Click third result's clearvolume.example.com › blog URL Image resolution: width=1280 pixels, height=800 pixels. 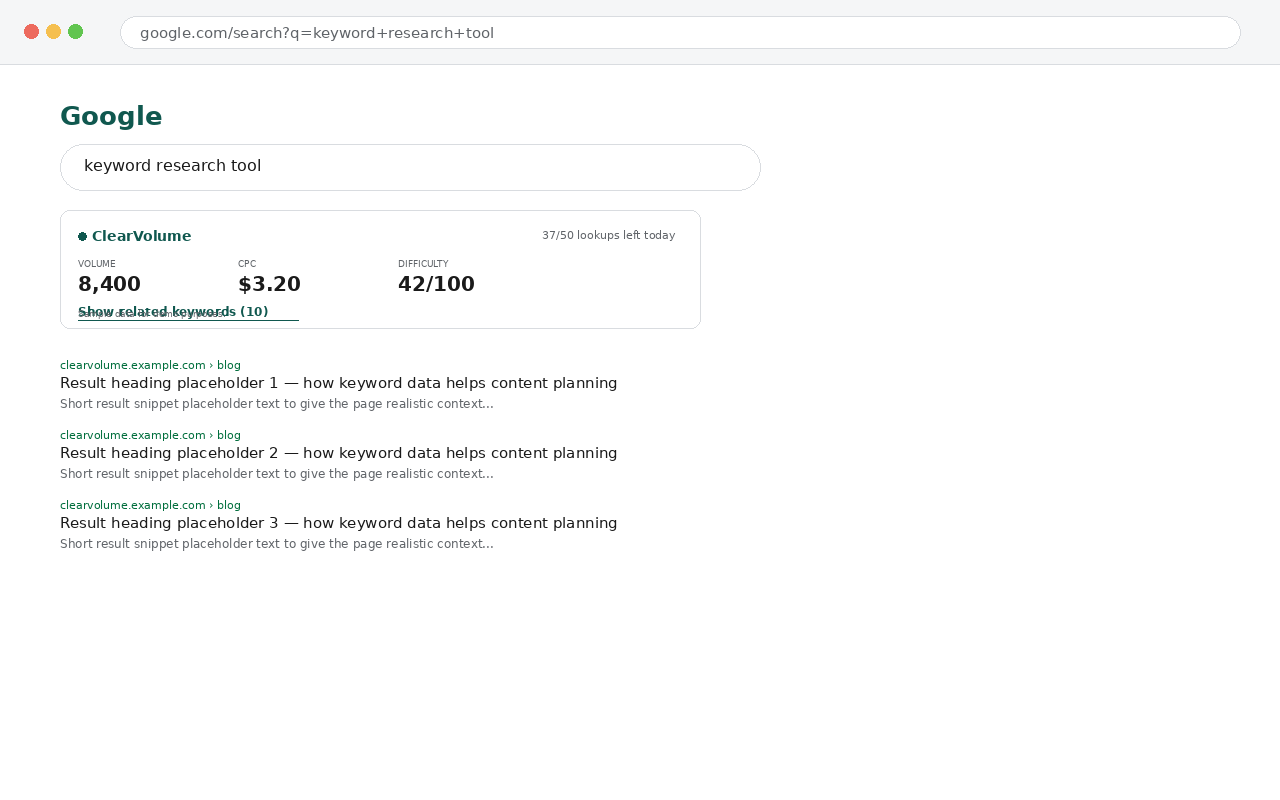150,505
